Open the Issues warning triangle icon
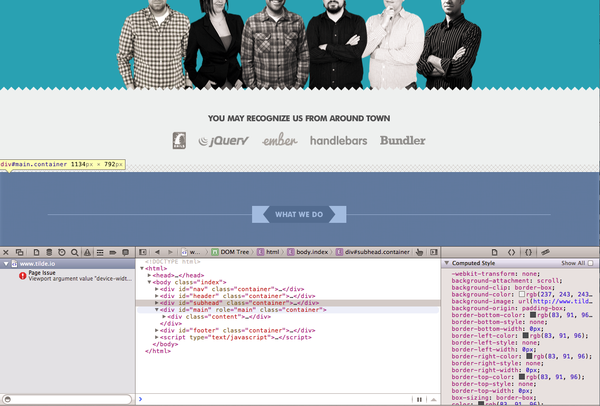 (x=88, y=252)
